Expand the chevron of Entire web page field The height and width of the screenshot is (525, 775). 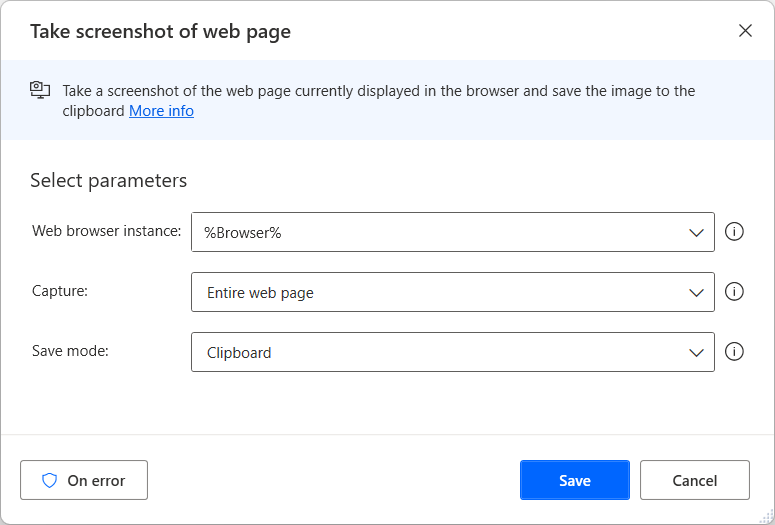point(696,293)
